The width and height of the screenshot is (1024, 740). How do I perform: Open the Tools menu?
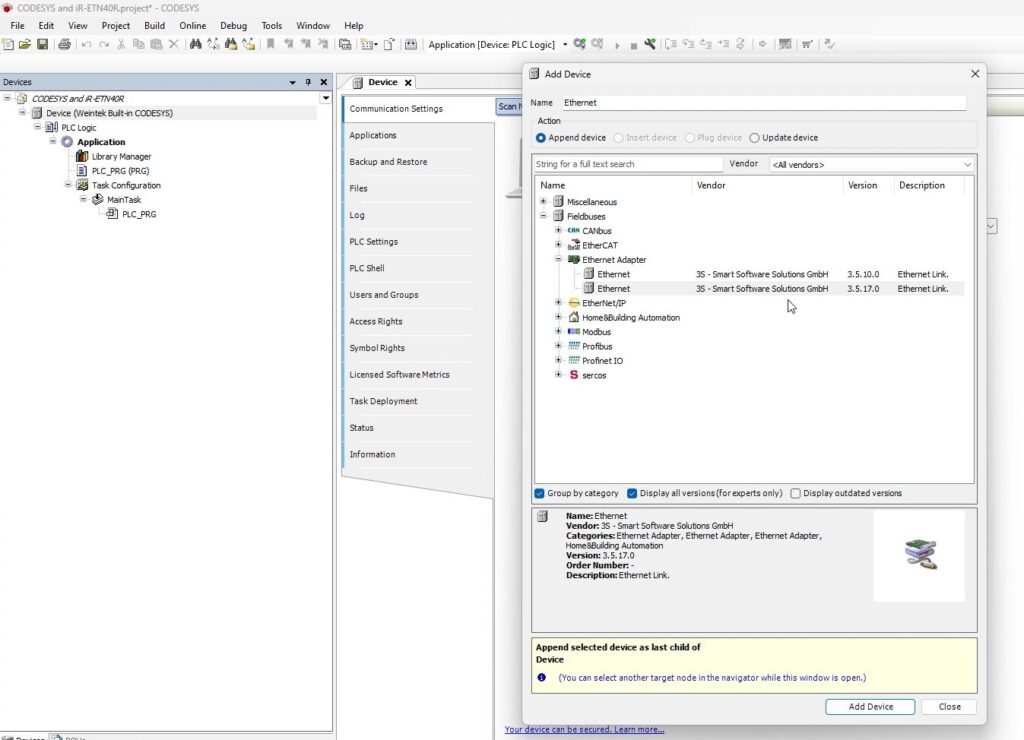[x=272, y=25]
